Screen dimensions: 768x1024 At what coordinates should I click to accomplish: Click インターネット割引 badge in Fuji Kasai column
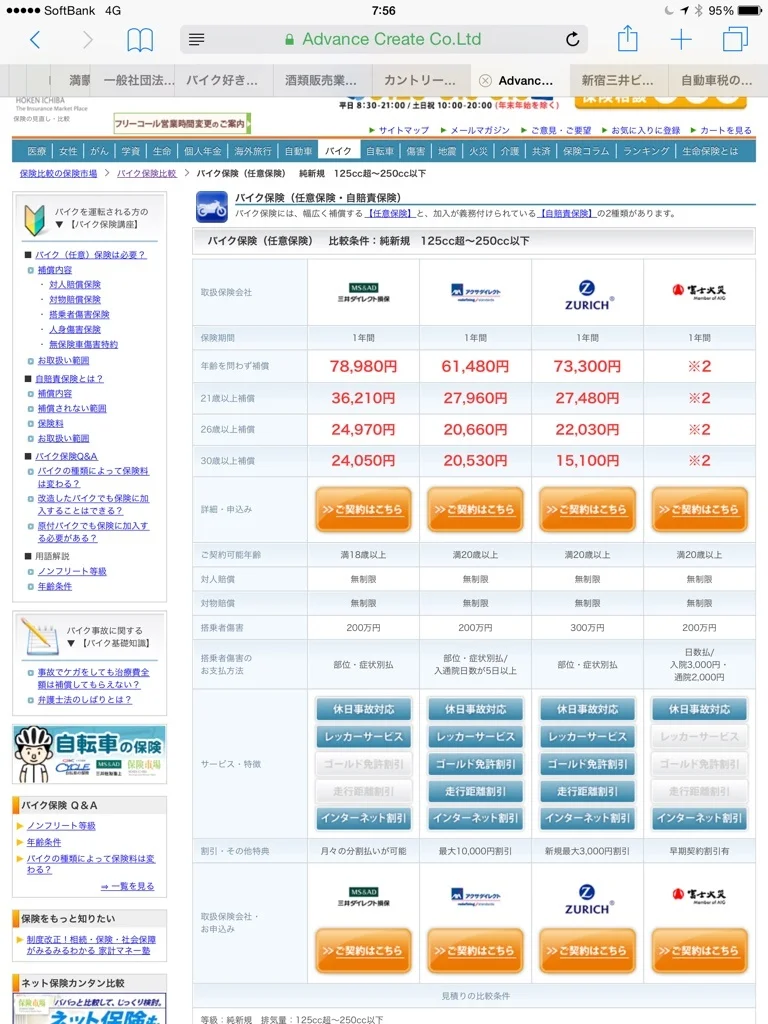(699, 818)
